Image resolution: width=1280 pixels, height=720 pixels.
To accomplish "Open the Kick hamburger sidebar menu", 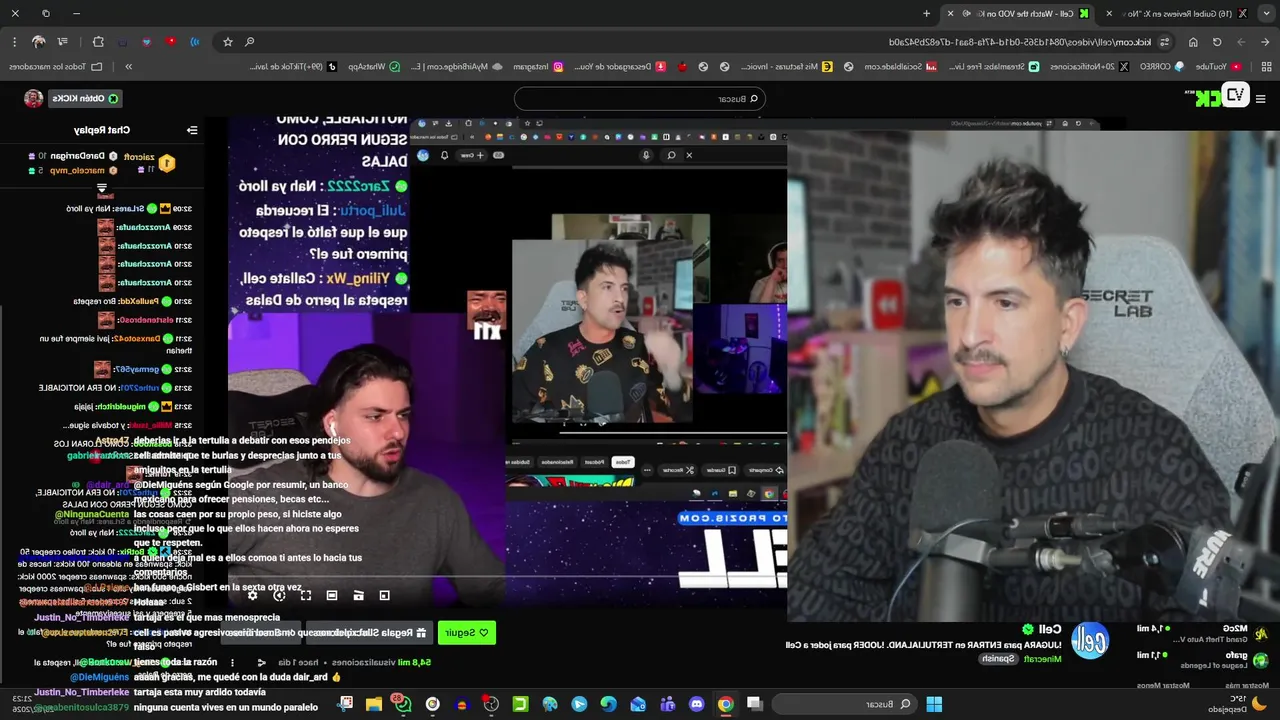I will (x=1261, y=98).
